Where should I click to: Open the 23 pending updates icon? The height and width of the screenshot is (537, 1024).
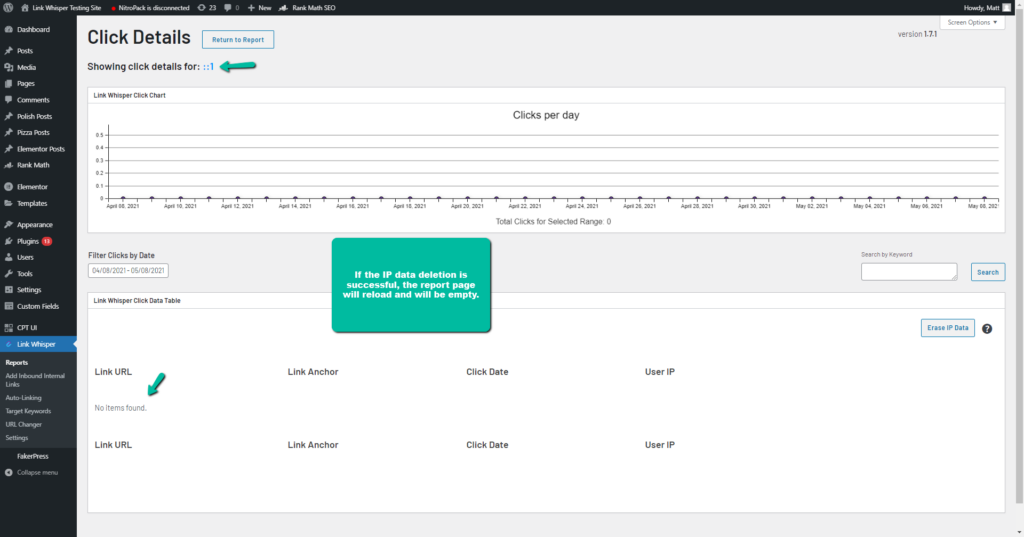click(206, 8)
